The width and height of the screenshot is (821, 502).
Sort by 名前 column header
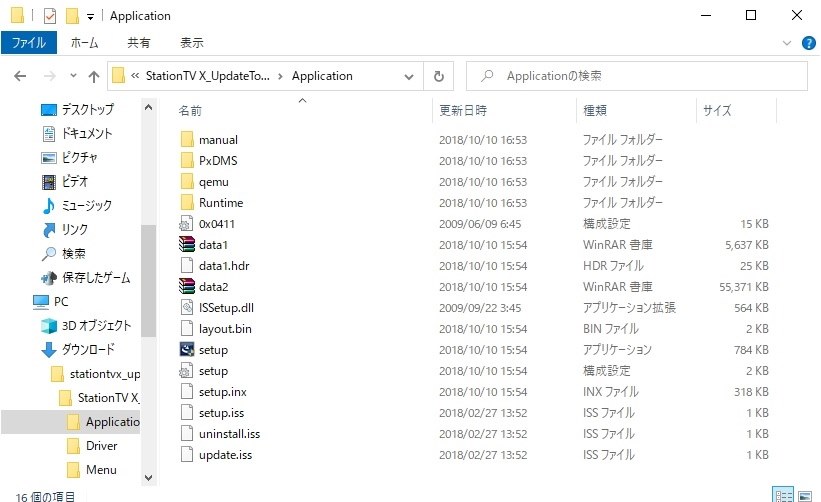190,110
